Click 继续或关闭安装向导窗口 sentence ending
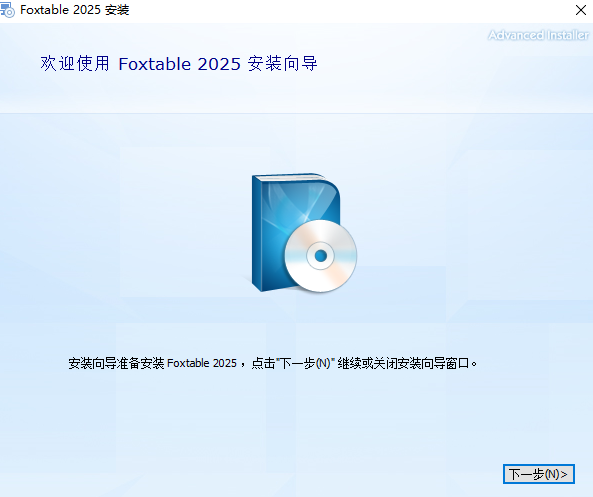593x497 pixels. point(407,363)
